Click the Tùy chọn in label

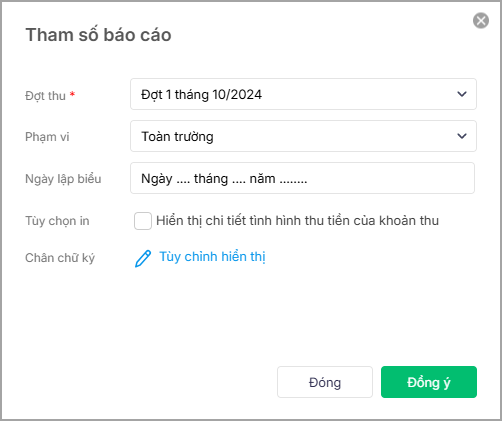pyautogui.click(x=57, y=221)
